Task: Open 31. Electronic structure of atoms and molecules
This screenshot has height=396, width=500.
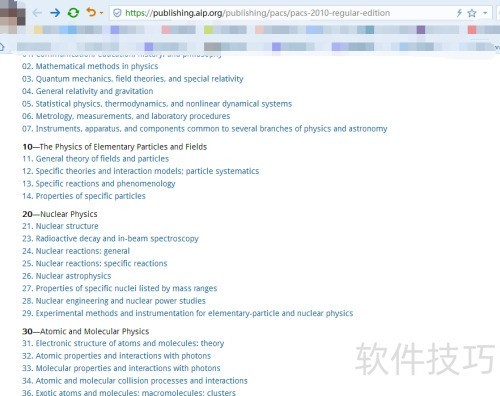Action: pos(123,344)
